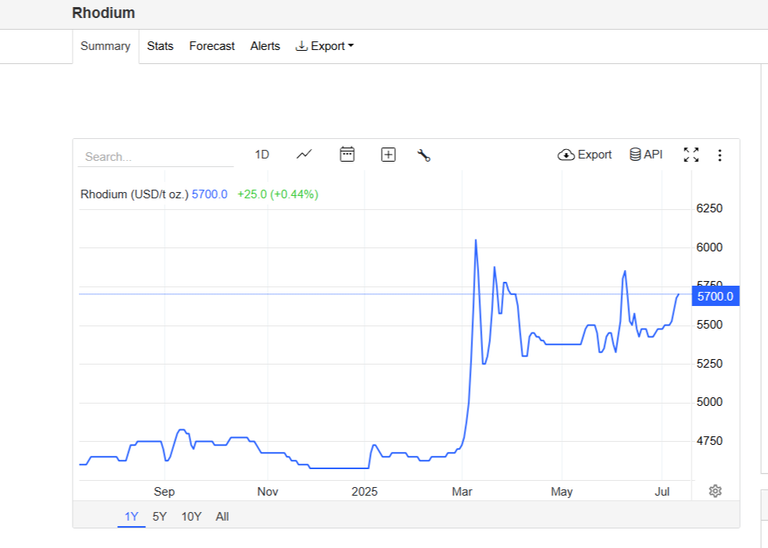
Task: Open the 1D interval selector
Action: point(262,155)
